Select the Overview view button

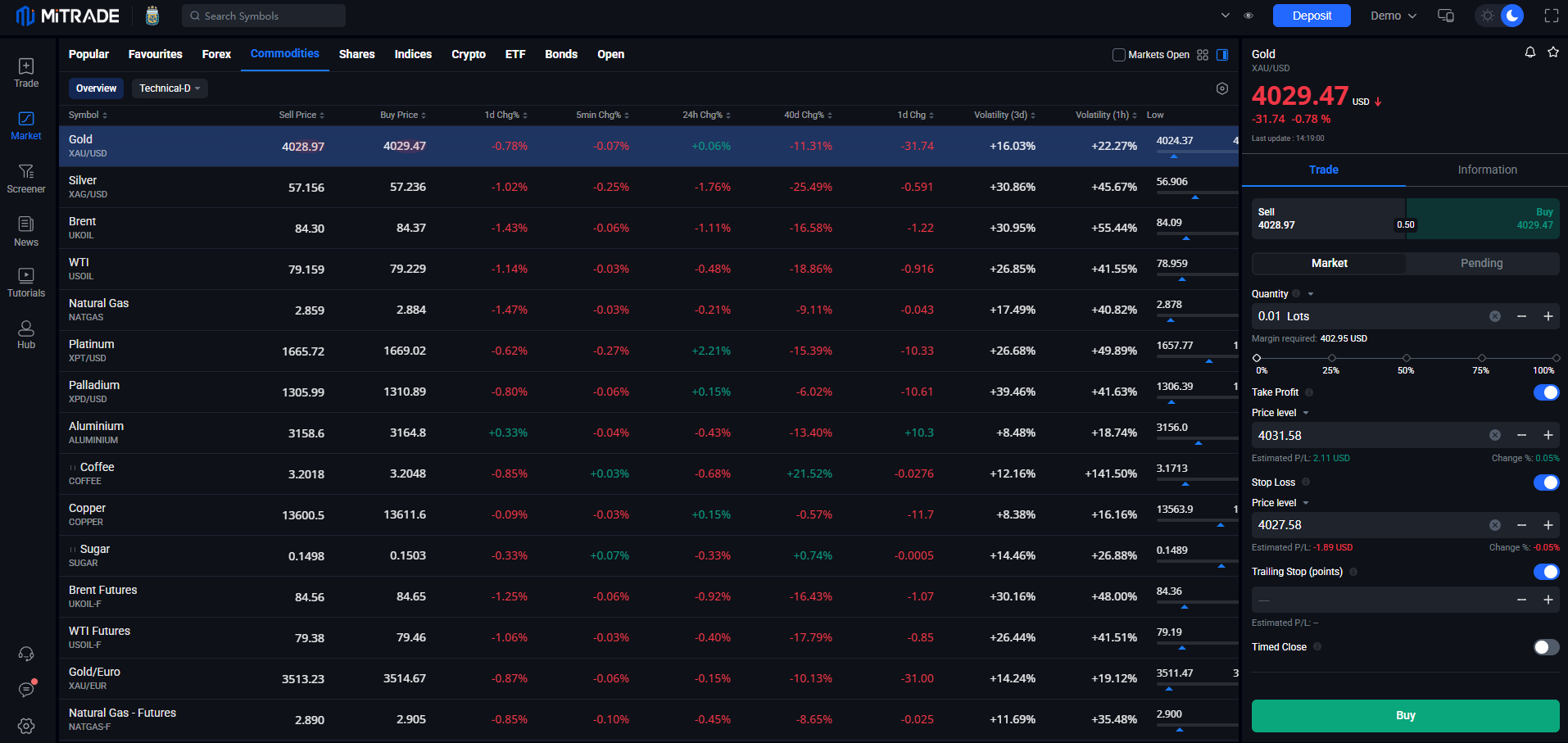click(x=96, y=88)
